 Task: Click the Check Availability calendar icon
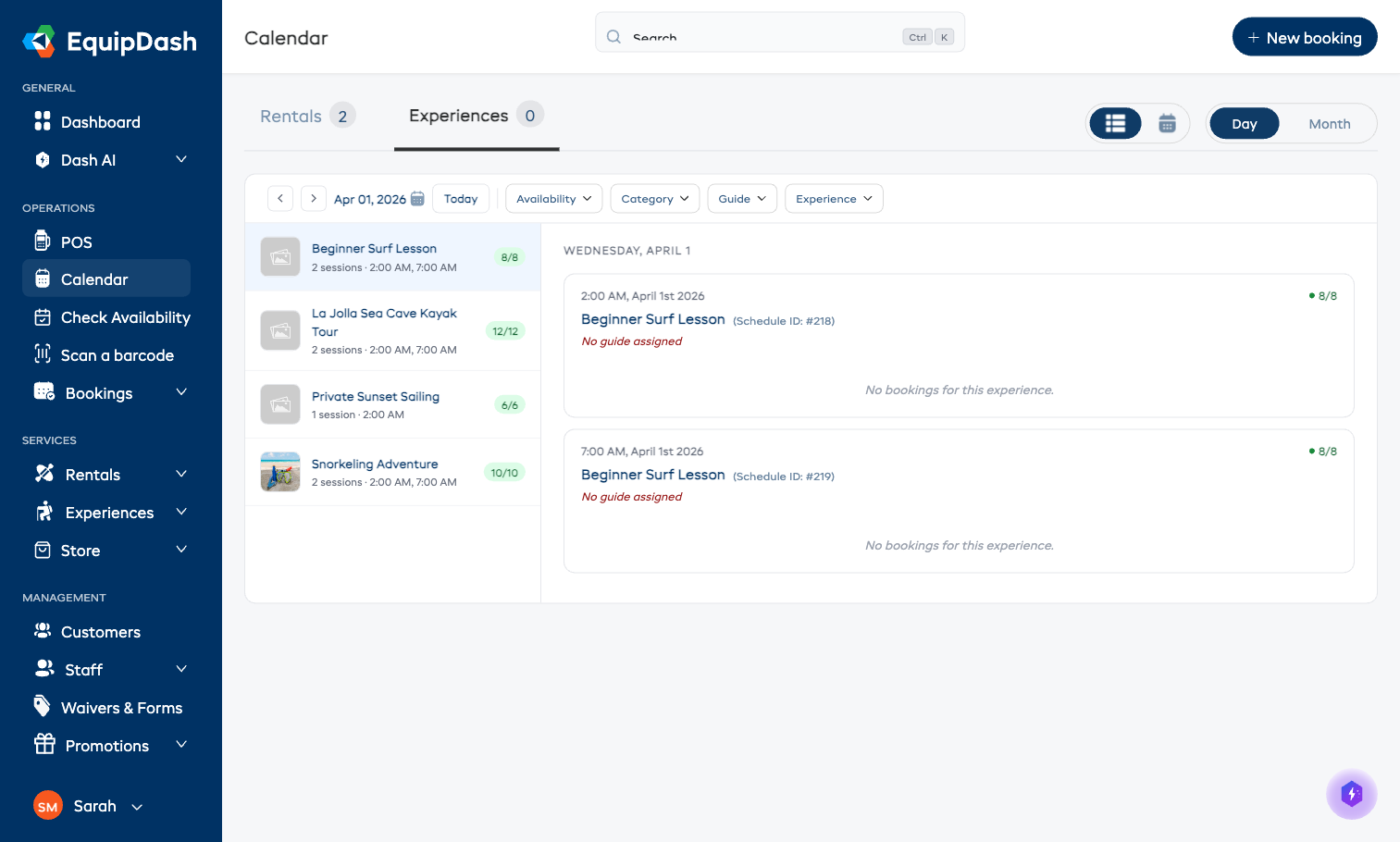pos(43,316)
